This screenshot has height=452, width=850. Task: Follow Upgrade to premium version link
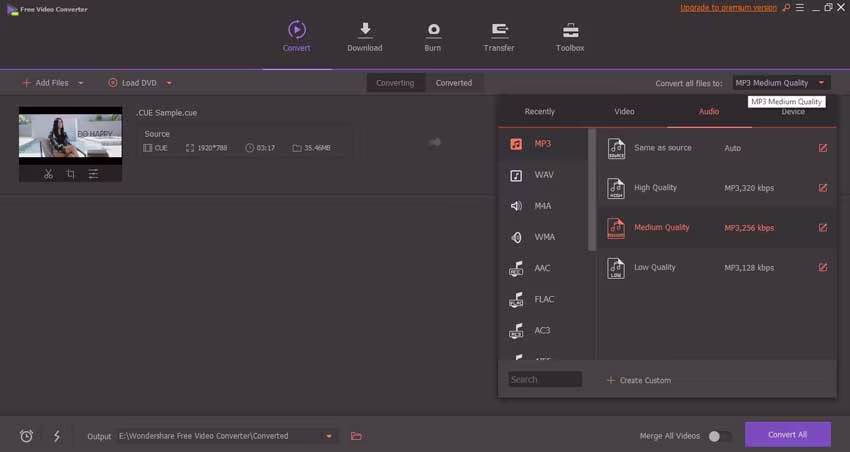[729, 8]
